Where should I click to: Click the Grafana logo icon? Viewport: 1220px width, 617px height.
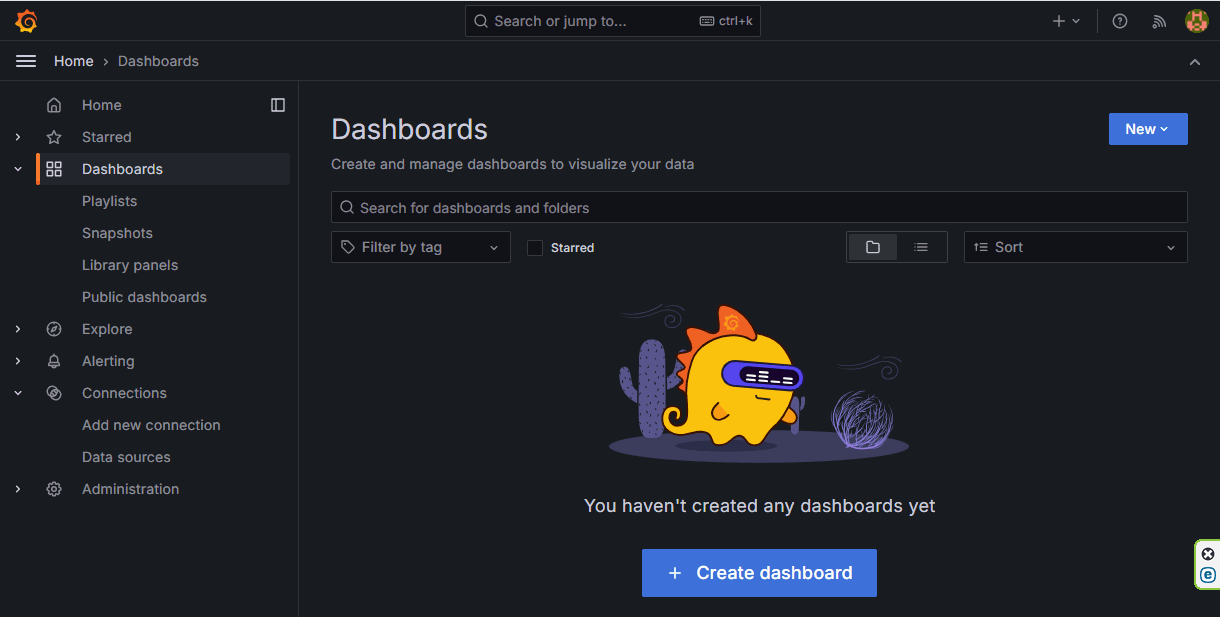click(x=27, y=21)
